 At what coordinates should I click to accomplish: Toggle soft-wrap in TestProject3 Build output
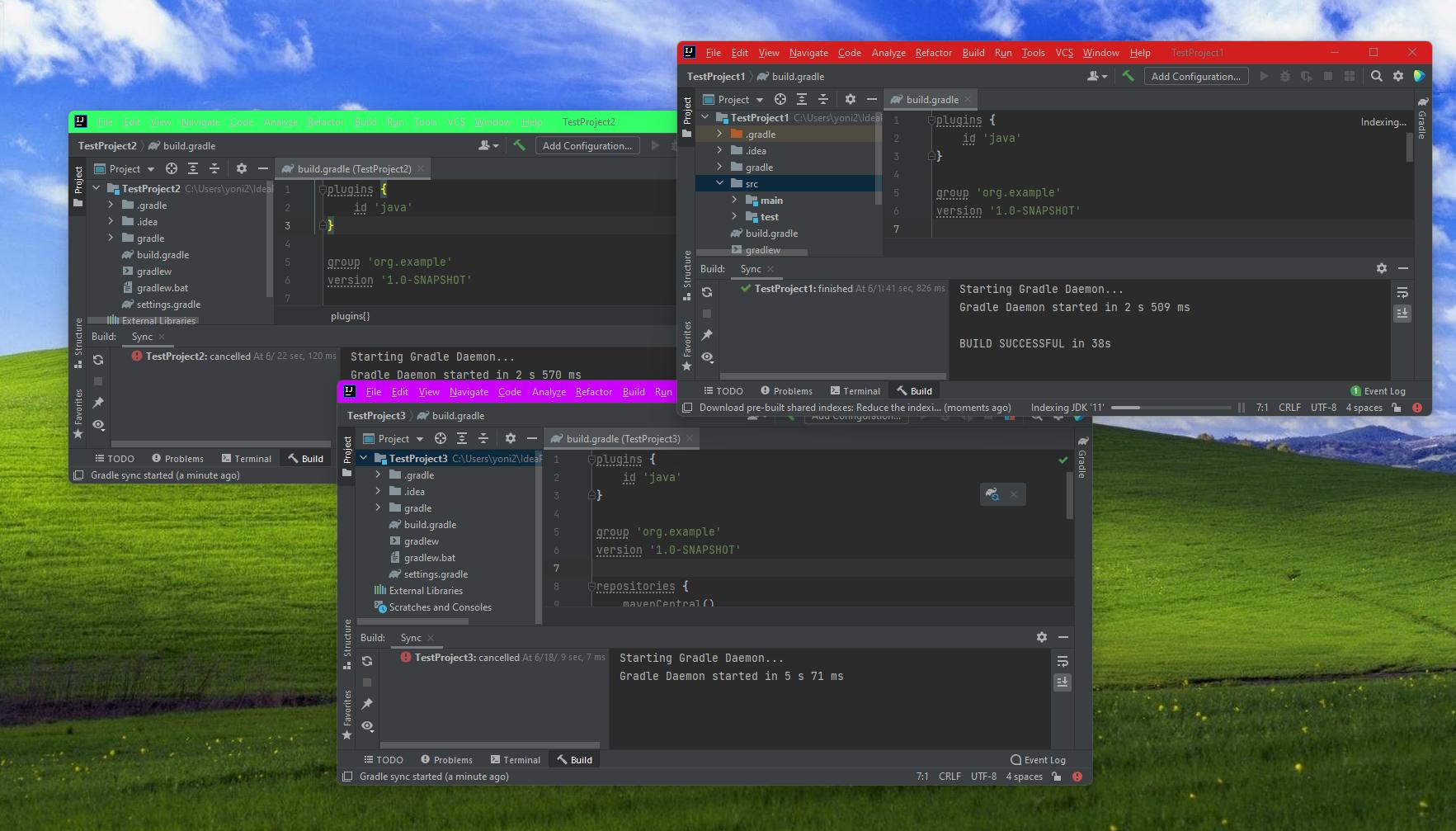point(1062,661)
